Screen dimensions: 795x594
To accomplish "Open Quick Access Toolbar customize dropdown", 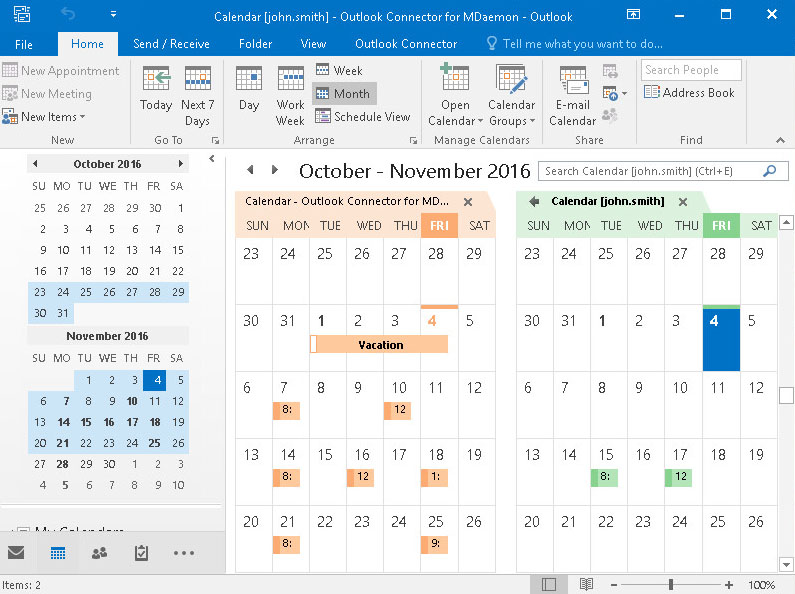I will click(x=114, y=14).
